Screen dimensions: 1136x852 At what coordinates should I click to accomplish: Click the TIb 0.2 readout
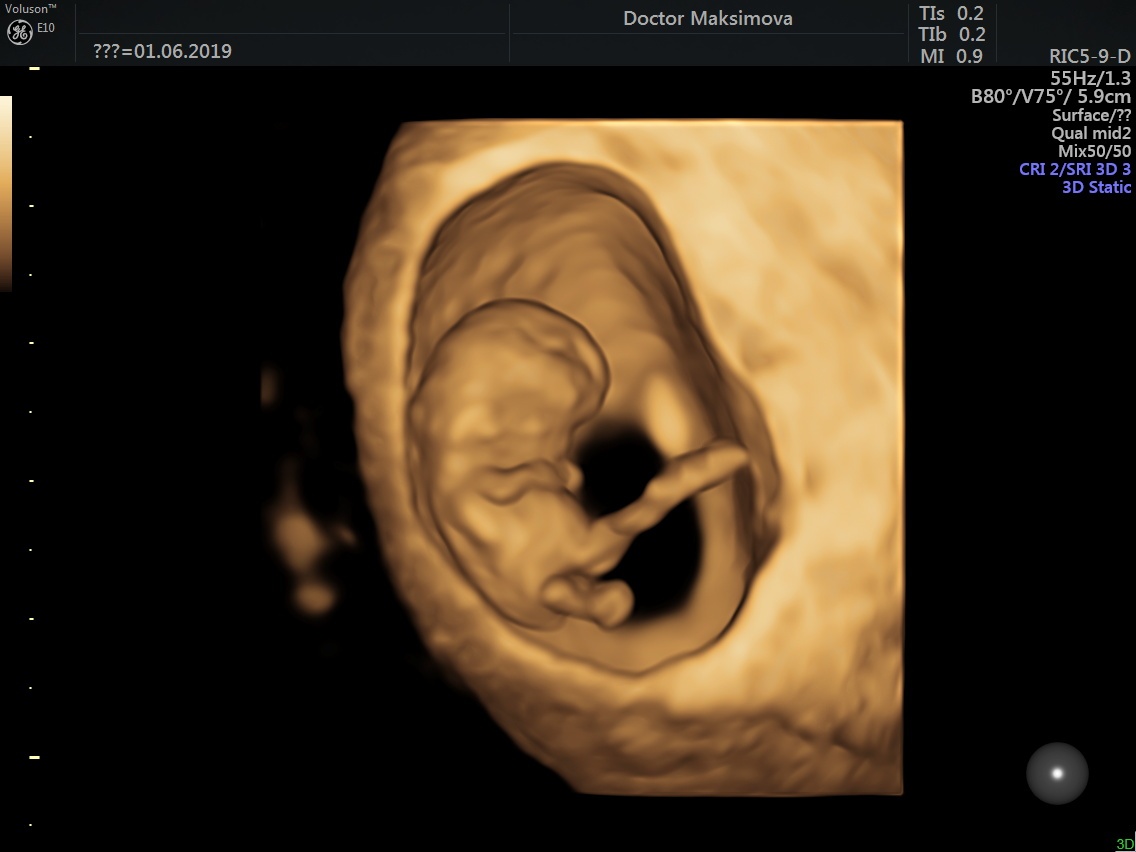tap(952, 34)
